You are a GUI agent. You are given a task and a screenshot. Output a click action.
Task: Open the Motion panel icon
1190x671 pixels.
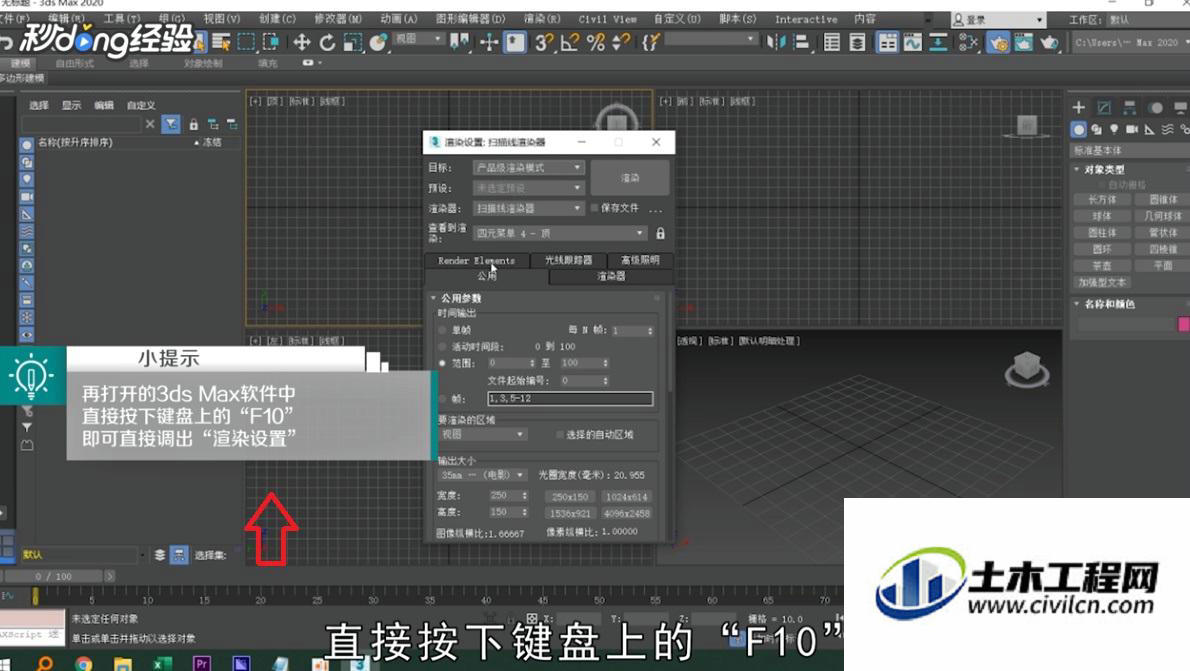click(1156, 108)
